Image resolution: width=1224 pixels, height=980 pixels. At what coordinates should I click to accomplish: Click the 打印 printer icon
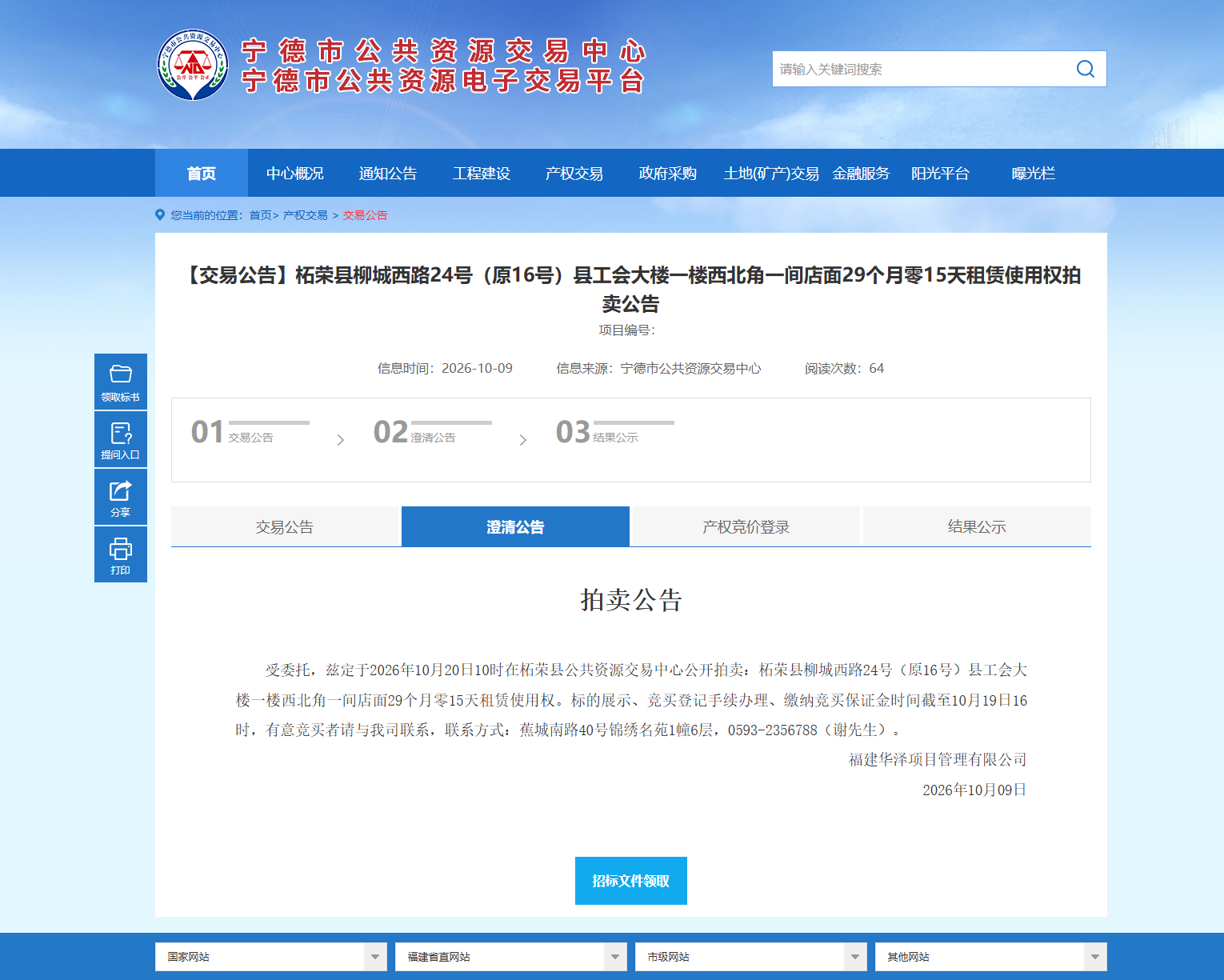121,549
